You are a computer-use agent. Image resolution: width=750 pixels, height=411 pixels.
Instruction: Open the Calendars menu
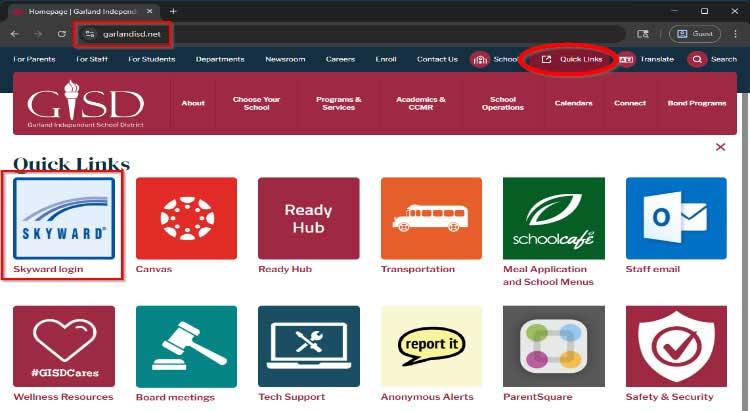point(574,103)
